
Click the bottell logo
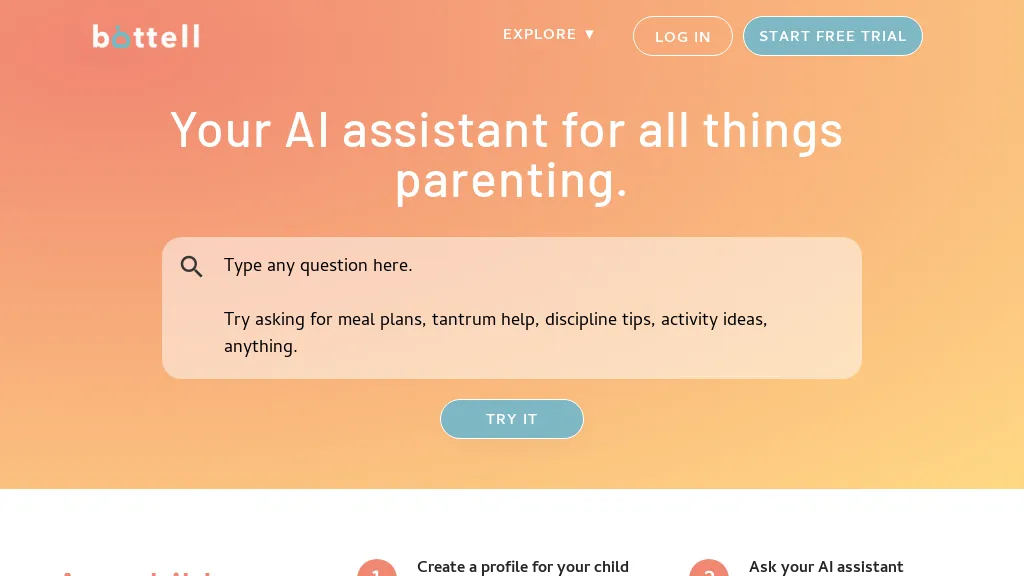click(146, 37)
